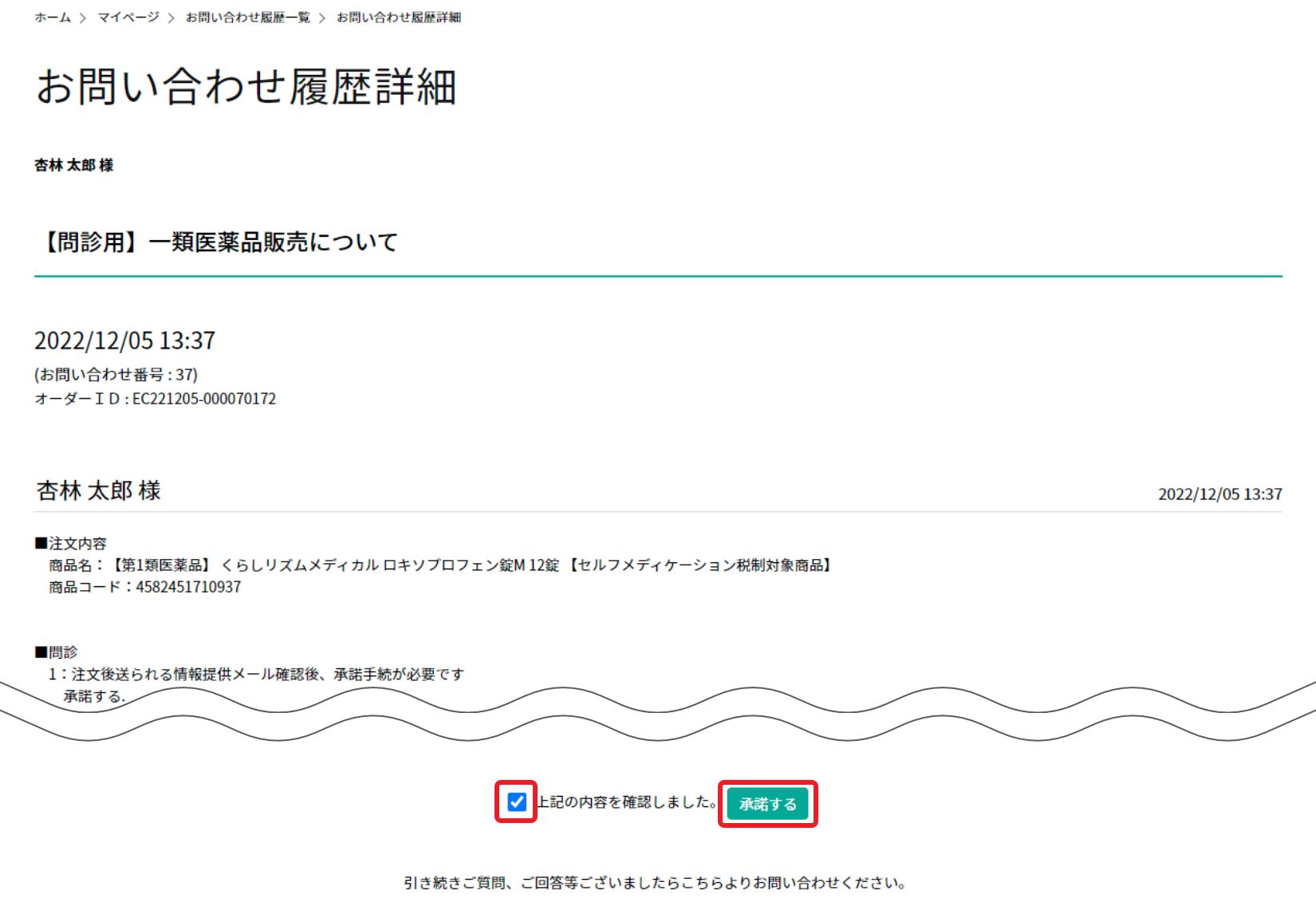
Task: Select large date 2022/12/05 13:37
Action: [125, 341]
